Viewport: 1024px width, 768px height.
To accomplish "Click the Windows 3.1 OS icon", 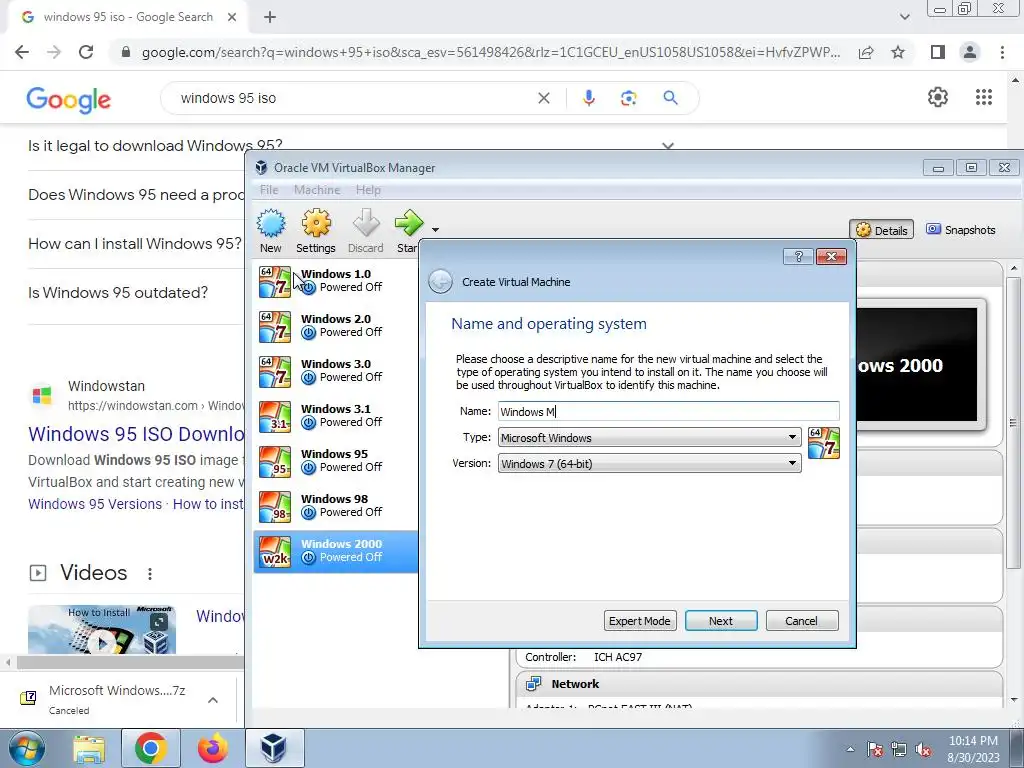I will click(275, 417).
